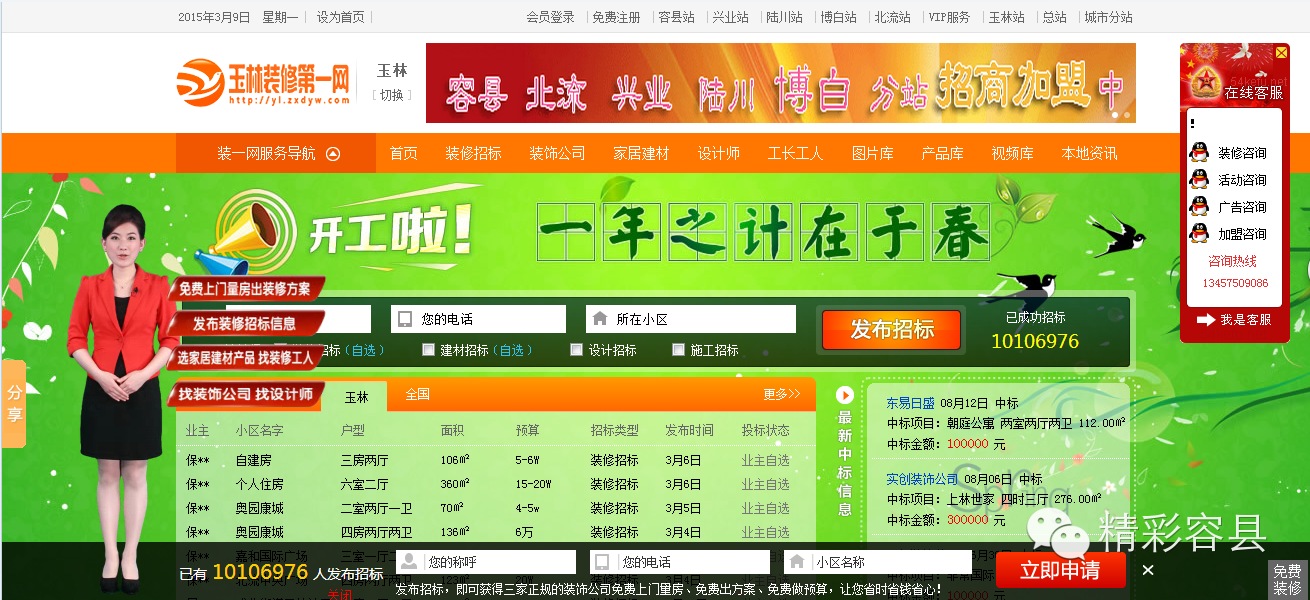The height and width of the screenshot is (600, 1310).
Task: Open 玉林站 link
Action: (1006, 17)
